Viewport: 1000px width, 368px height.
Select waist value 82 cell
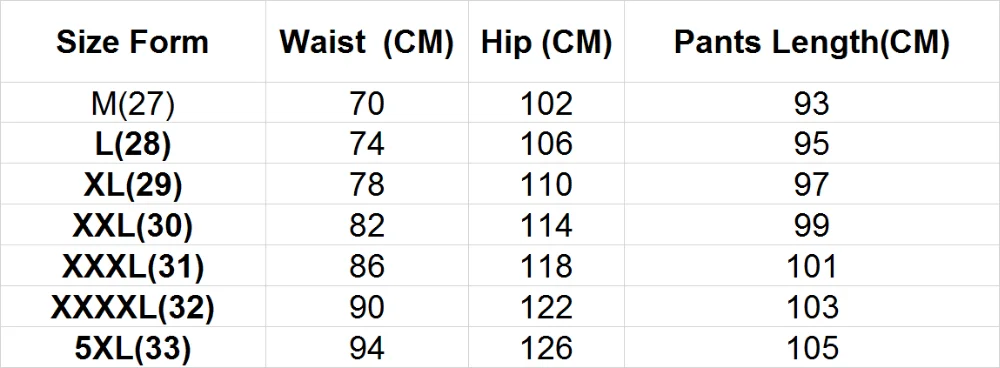pyautogui.click(x=367, y=225)
